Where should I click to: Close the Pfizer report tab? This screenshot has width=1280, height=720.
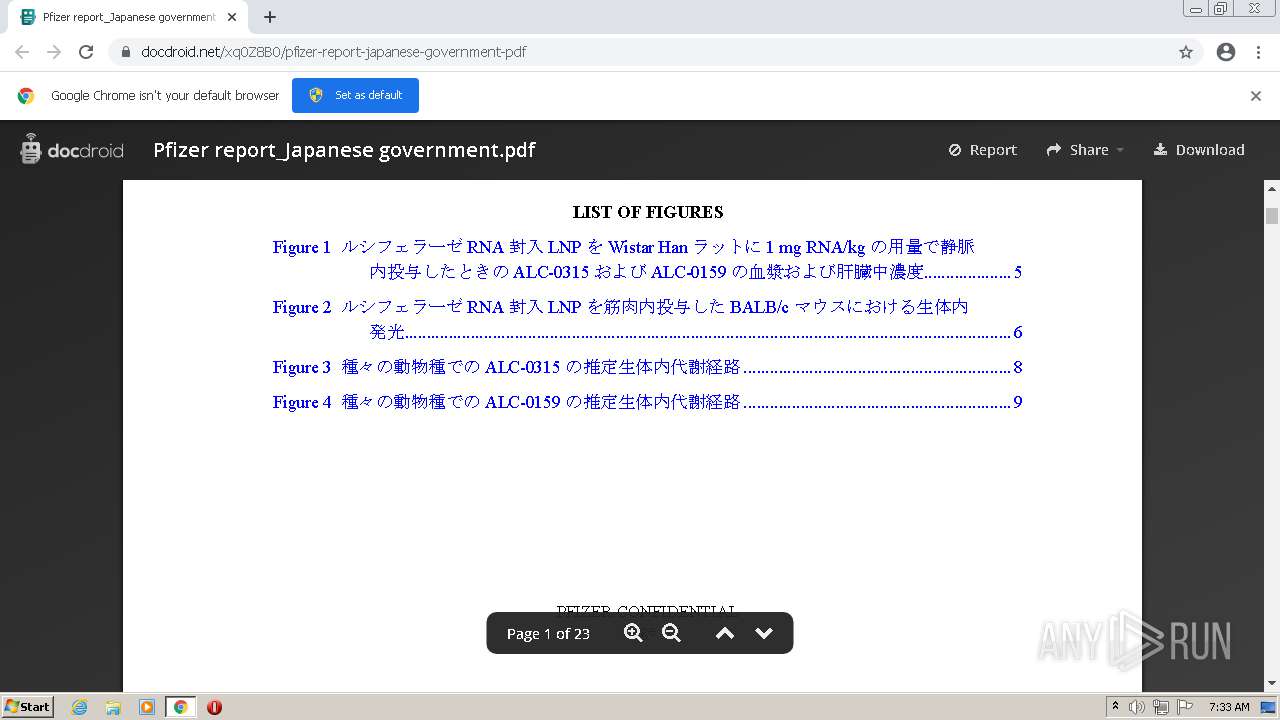232,17
